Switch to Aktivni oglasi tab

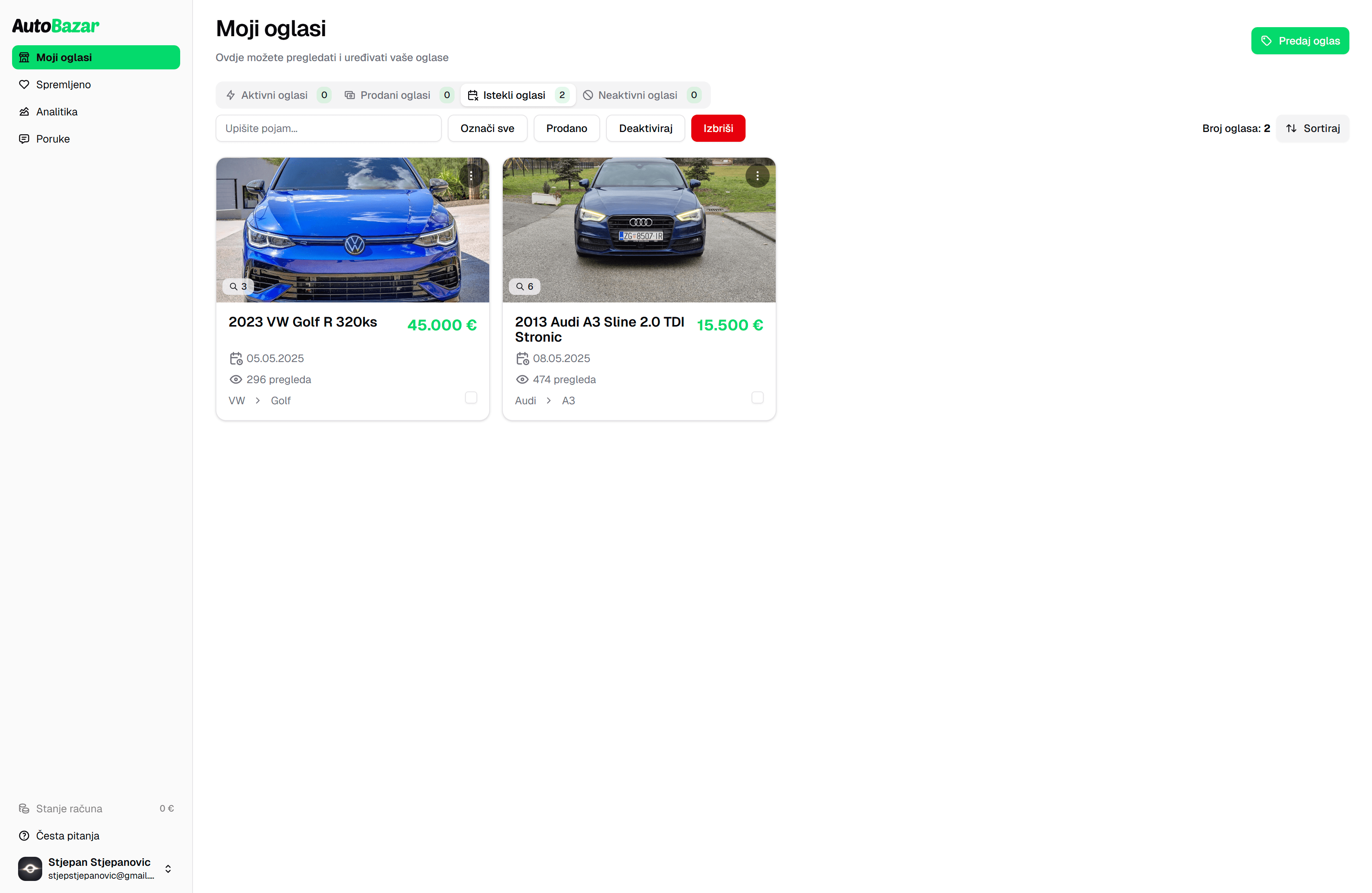click(279, 95)
